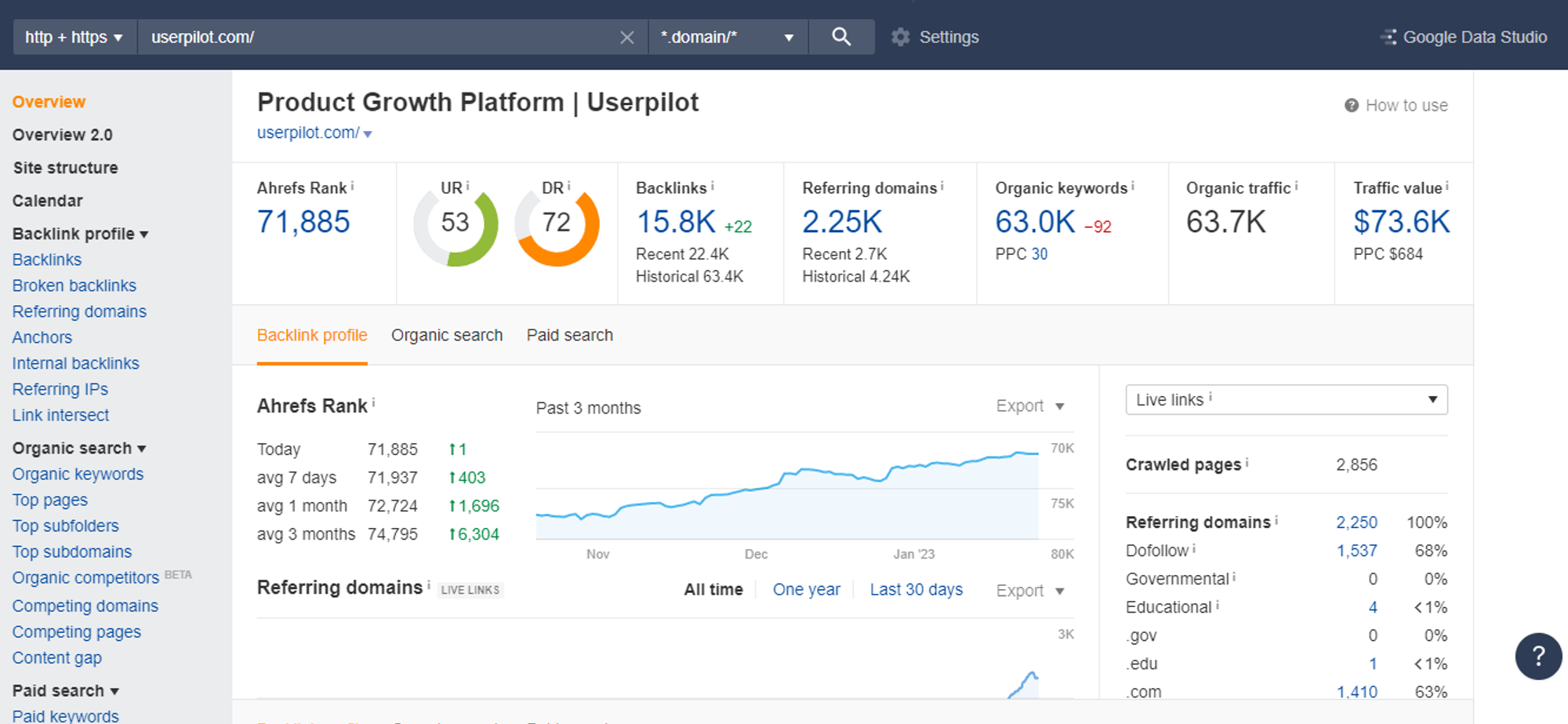This screenshot has width=1568, height=724.
Task: Open Overview in sidebar
Action: click(49, 102)
